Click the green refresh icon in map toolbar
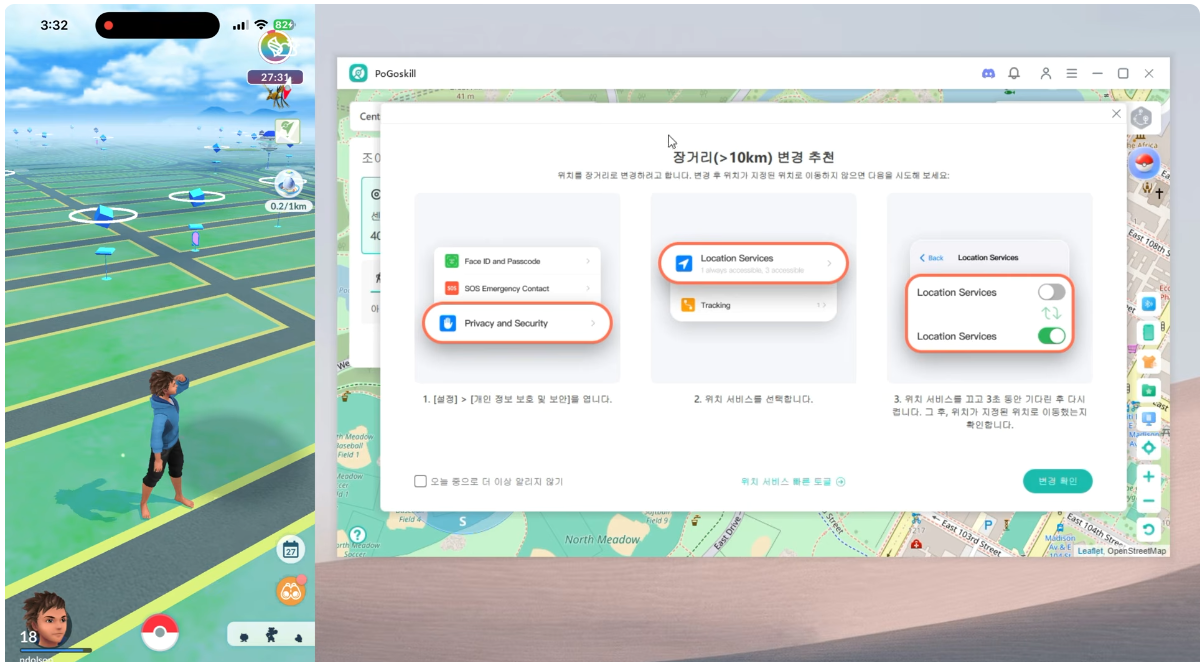Screen dimensions: 1201x662 1149,530
